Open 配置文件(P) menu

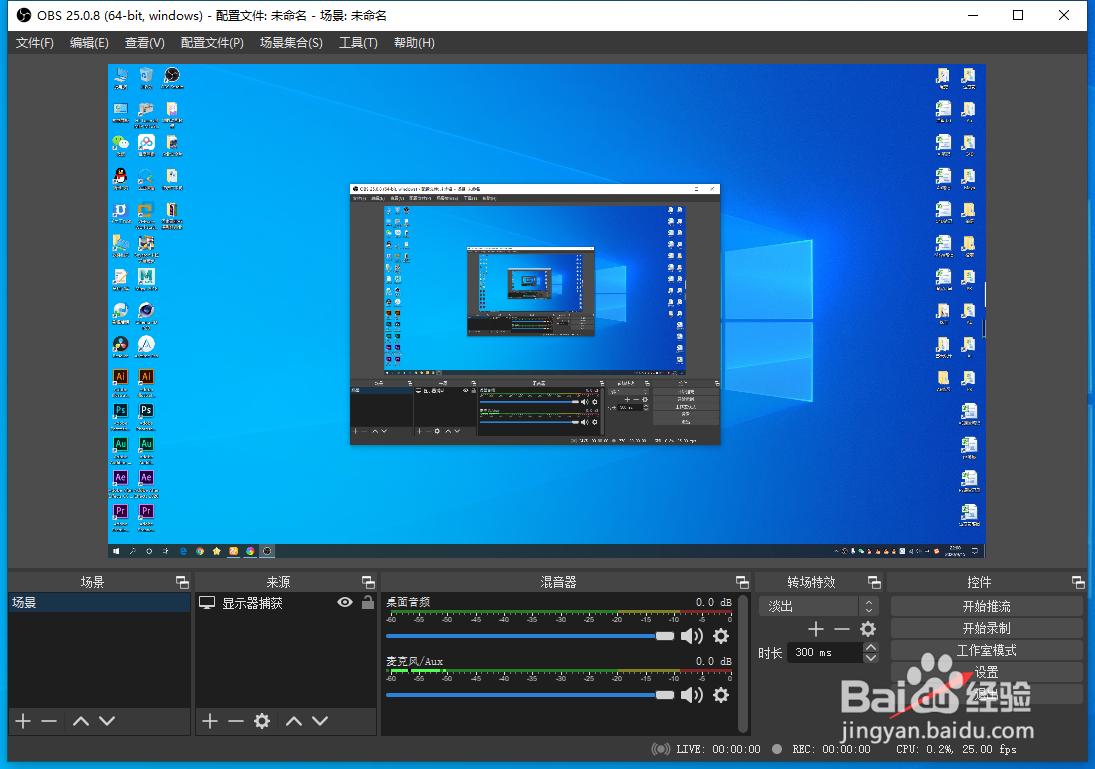tap(212, 43)
